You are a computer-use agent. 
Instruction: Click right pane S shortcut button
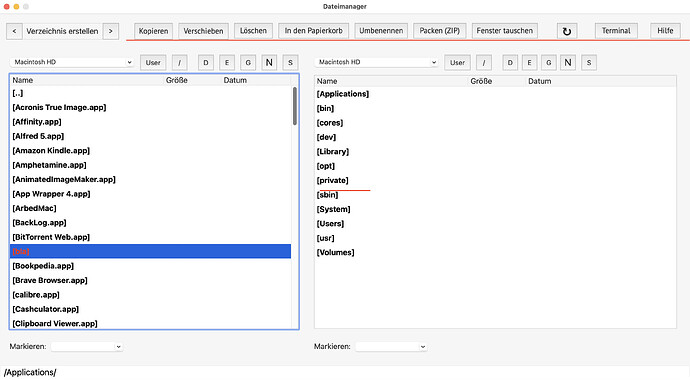[x=589, y=62]
